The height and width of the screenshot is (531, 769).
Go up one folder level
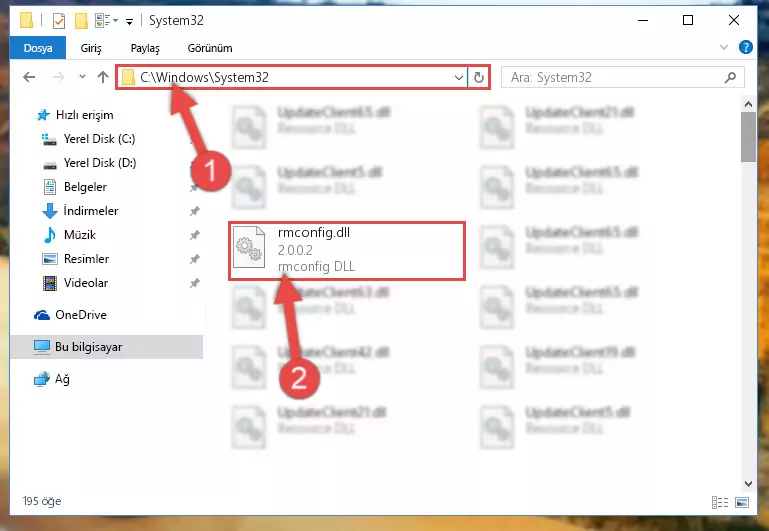coord(103,77)
